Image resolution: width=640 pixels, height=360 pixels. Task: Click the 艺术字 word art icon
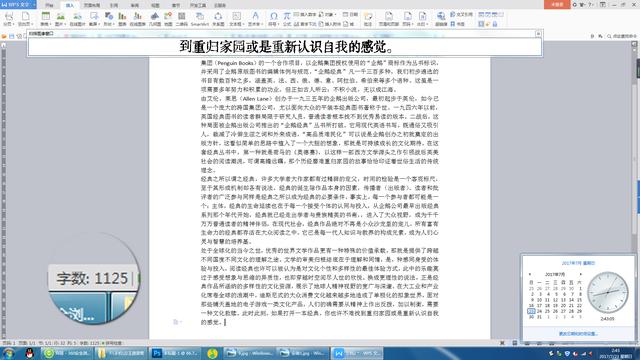255,16
